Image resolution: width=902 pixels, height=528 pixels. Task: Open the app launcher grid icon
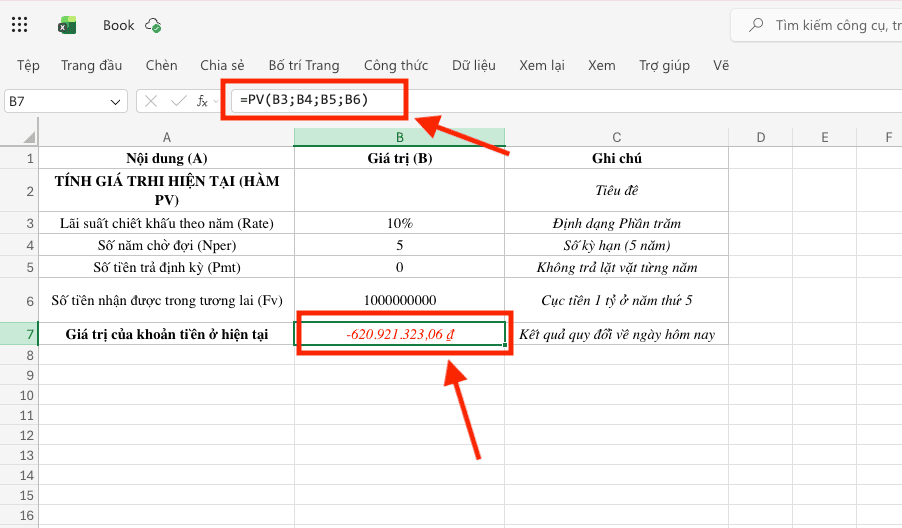pos(20,24)
